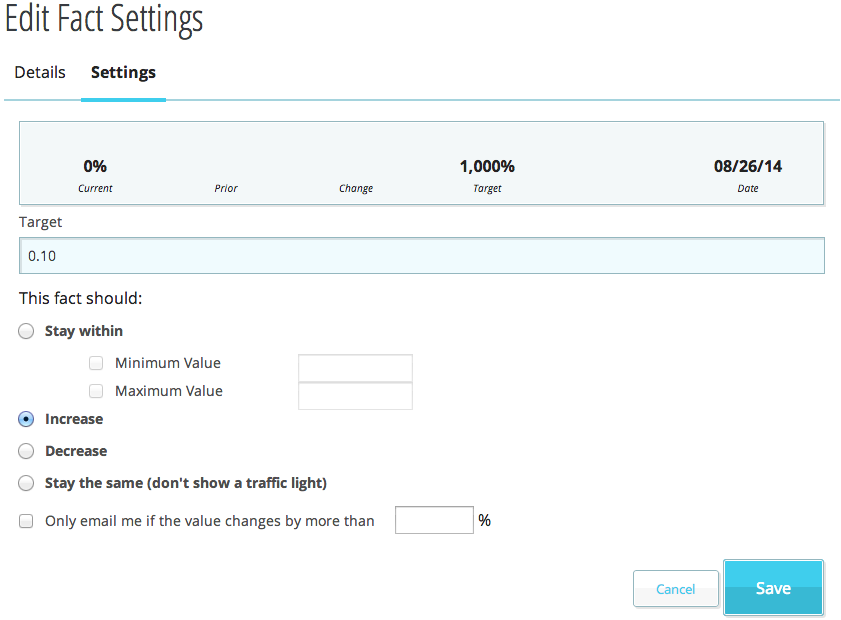This screenshot has height=620, width=841.
Task: Click the Change label in summary
Action: pyautogui.click(x=356, y=188)
